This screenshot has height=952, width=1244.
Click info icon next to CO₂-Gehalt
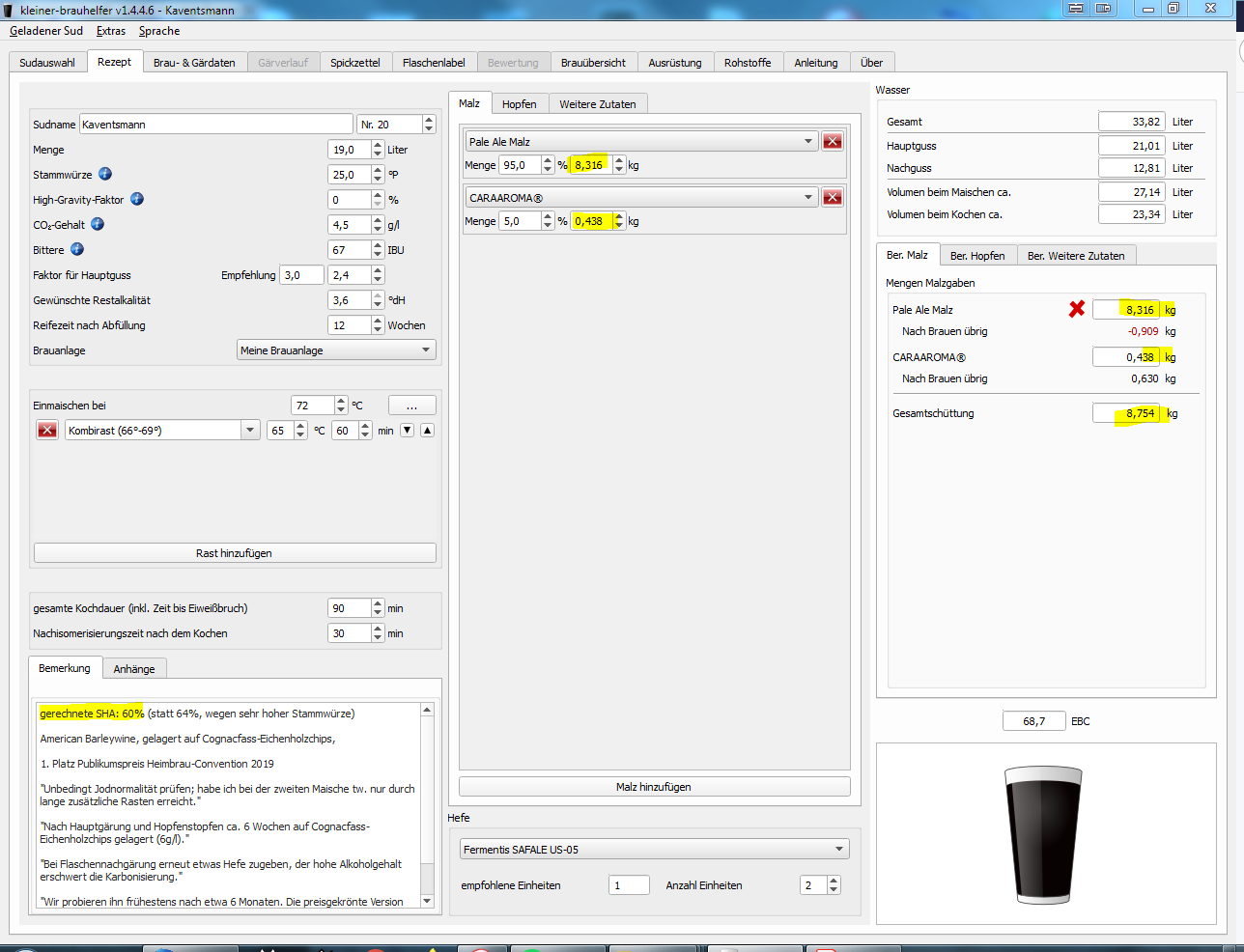coord(98,224)
